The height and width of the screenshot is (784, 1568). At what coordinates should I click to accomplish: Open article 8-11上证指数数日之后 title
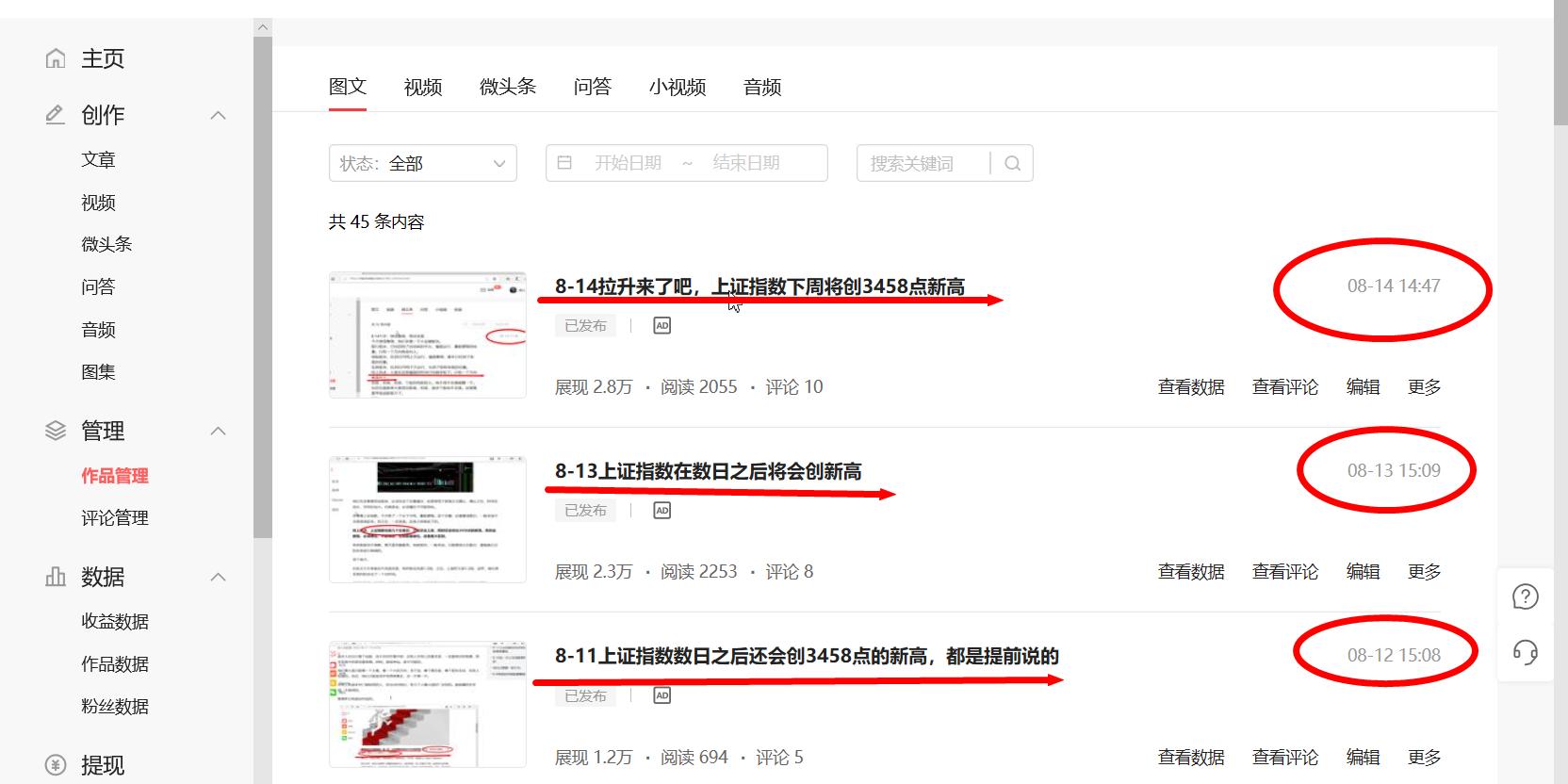point(807,656)
